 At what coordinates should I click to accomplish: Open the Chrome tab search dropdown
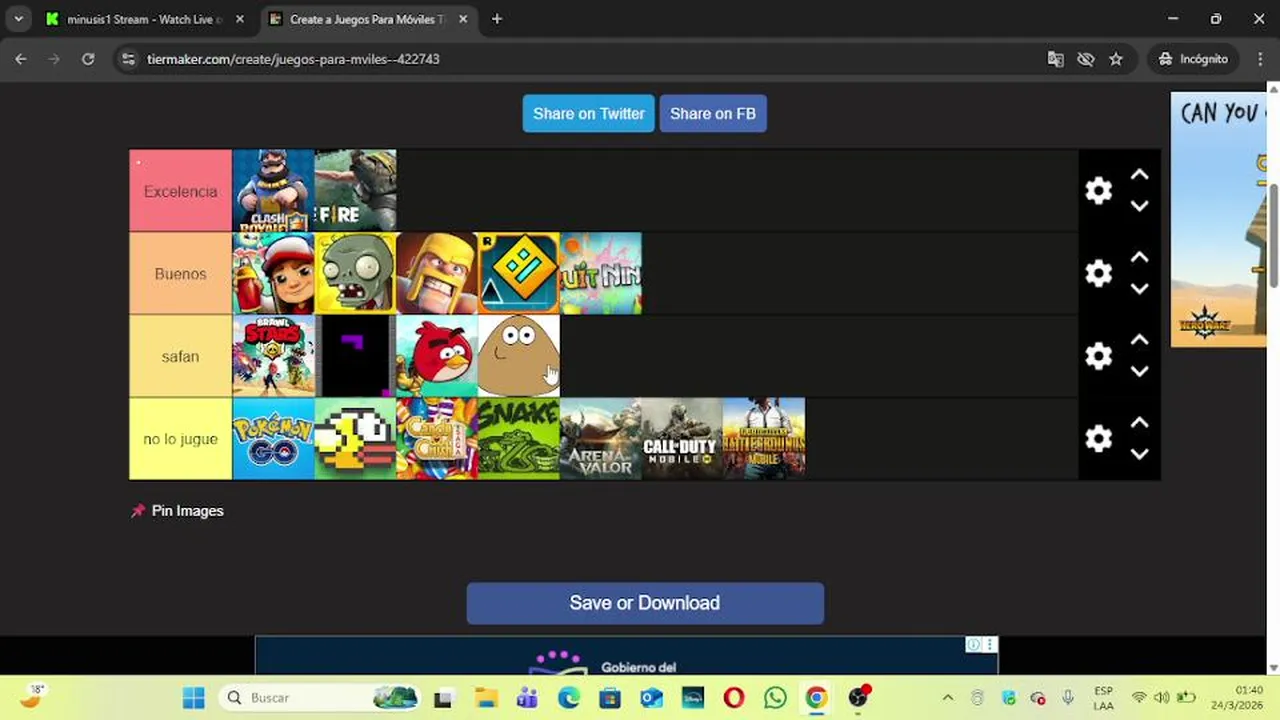click(x=18, y=19)
